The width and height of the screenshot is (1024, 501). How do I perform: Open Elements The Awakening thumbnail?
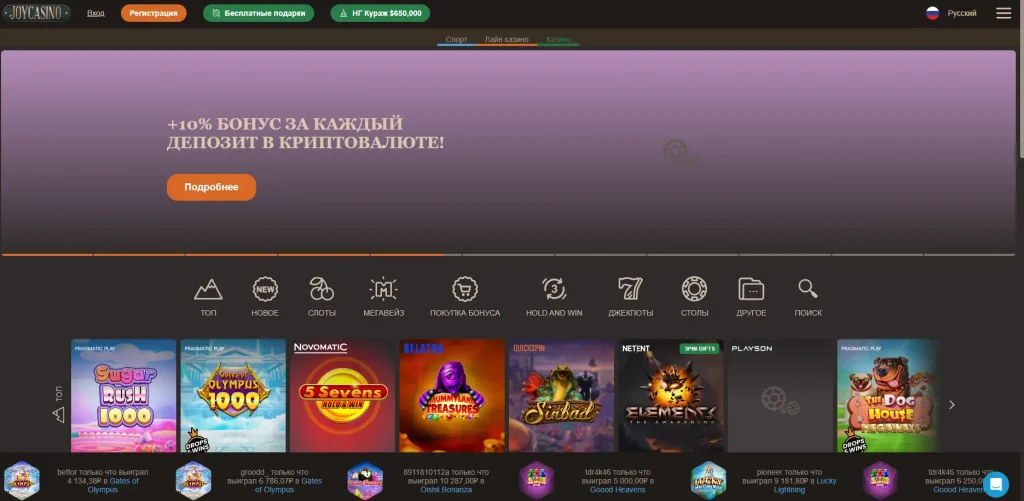tap(671, 396)
